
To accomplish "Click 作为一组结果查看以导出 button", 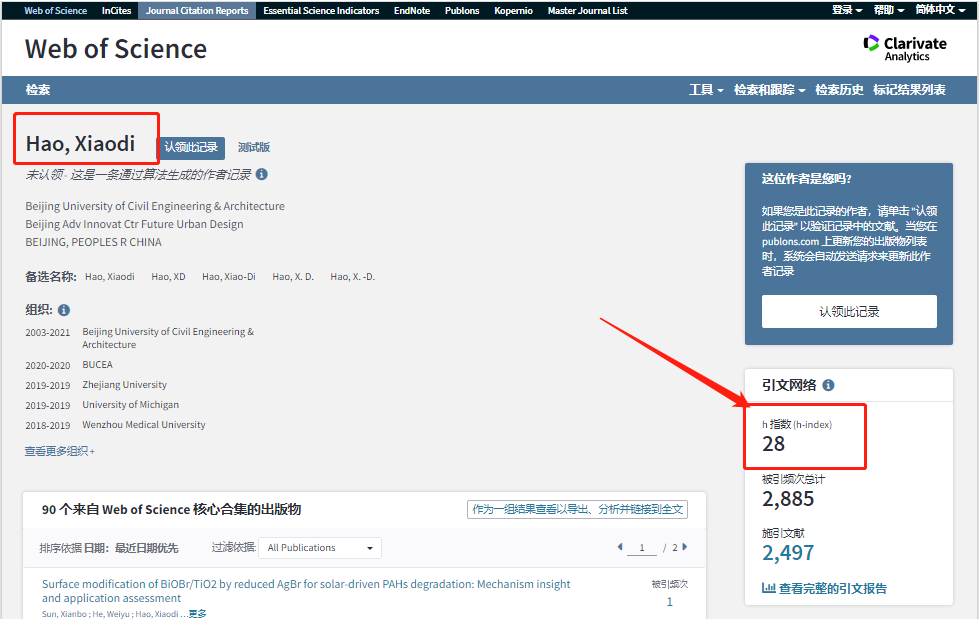I will [578, 510].
